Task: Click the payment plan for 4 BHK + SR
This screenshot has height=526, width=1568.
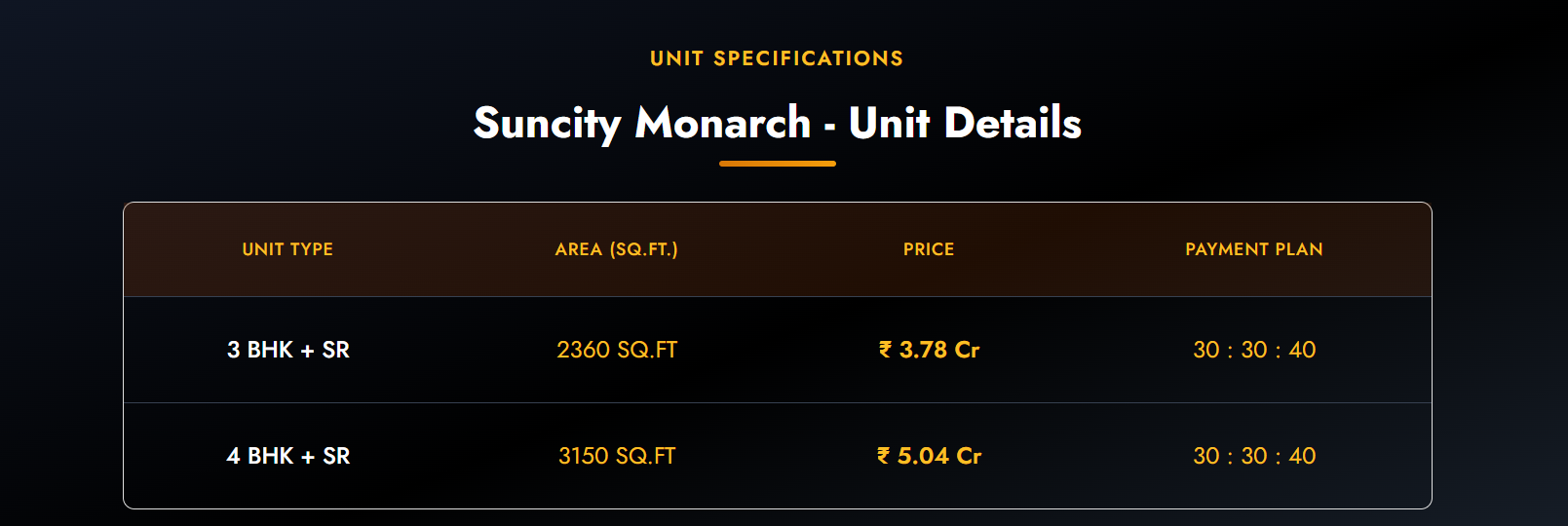Action: pyautogui.click(x=1254, y=456)
